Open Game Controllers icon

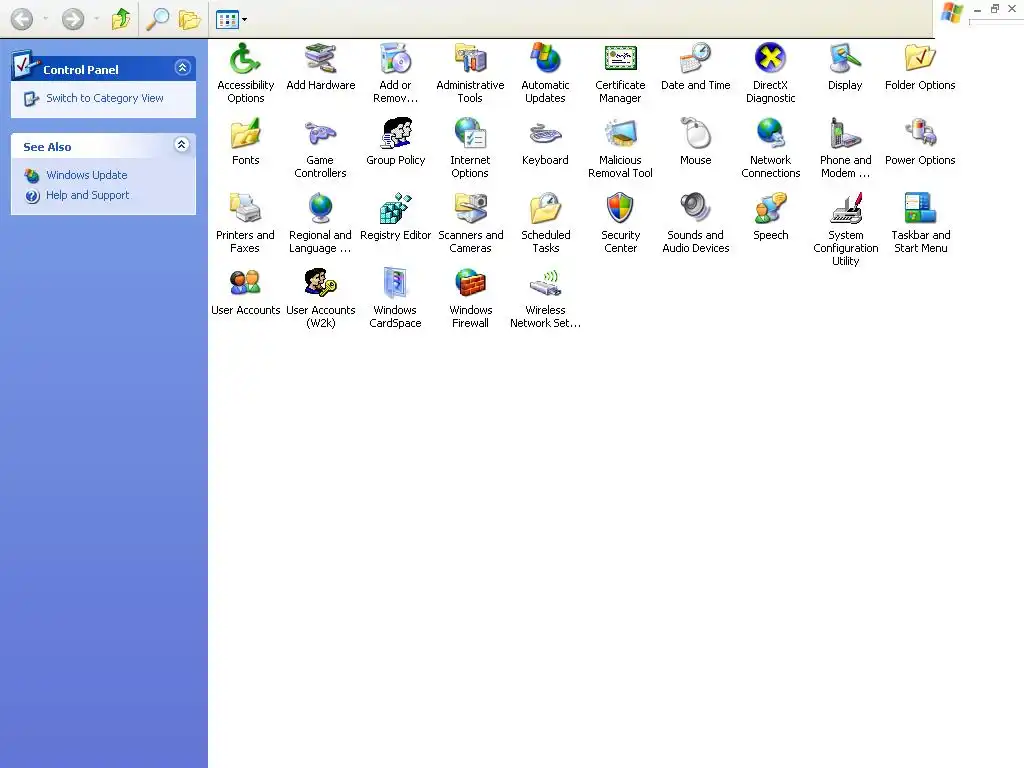[x=321, y=134]
